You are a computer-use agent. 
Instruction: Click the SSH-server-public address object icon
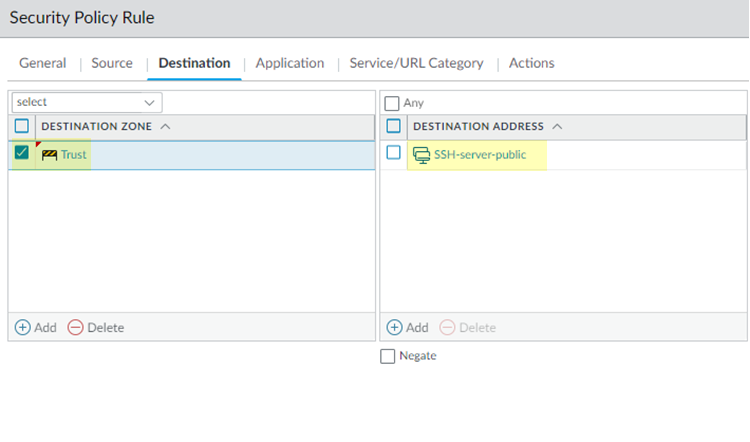[x=422, y=155]
